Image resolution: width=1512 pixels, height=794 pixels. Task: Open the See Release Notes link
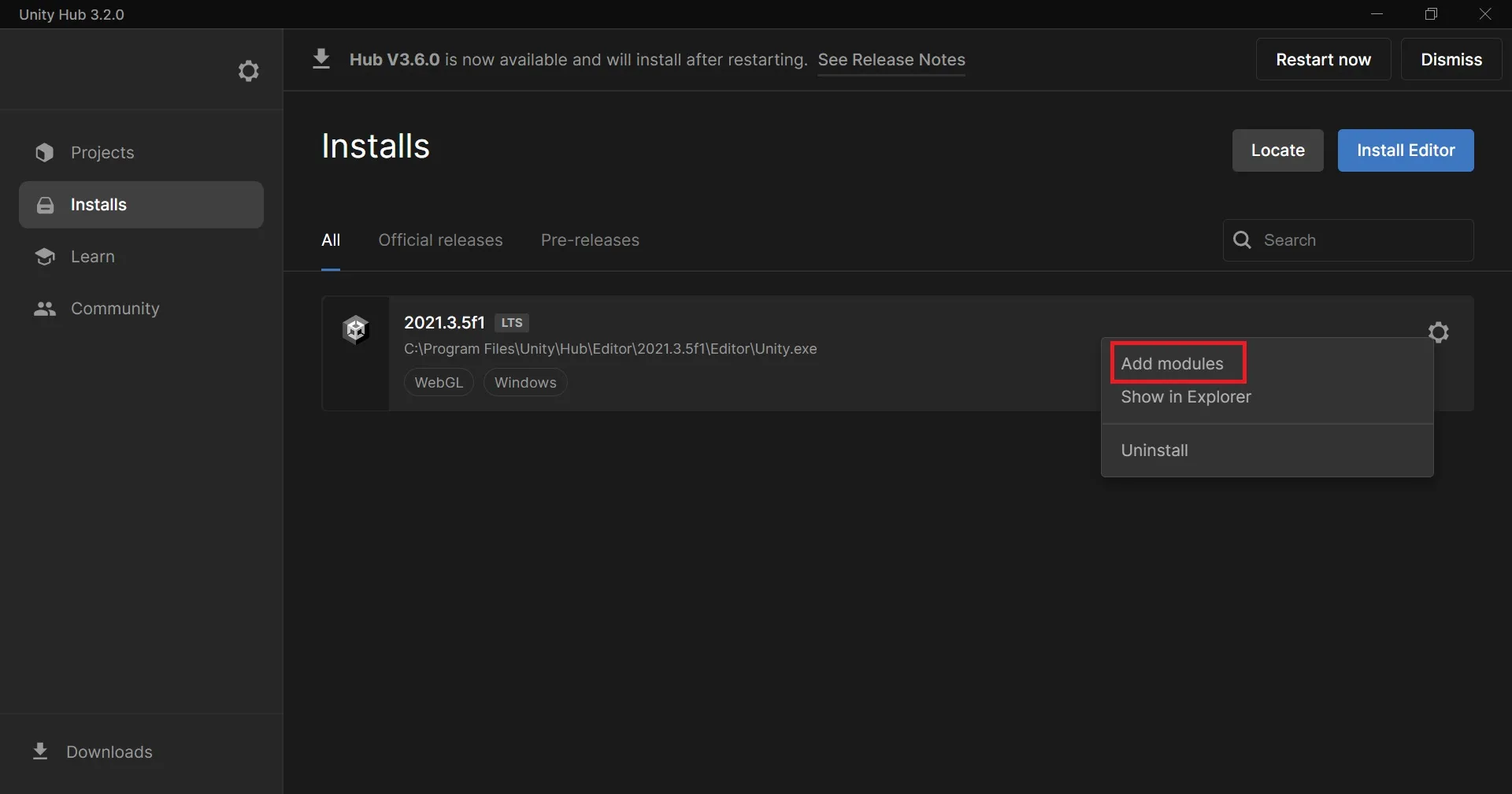[891, 60]
